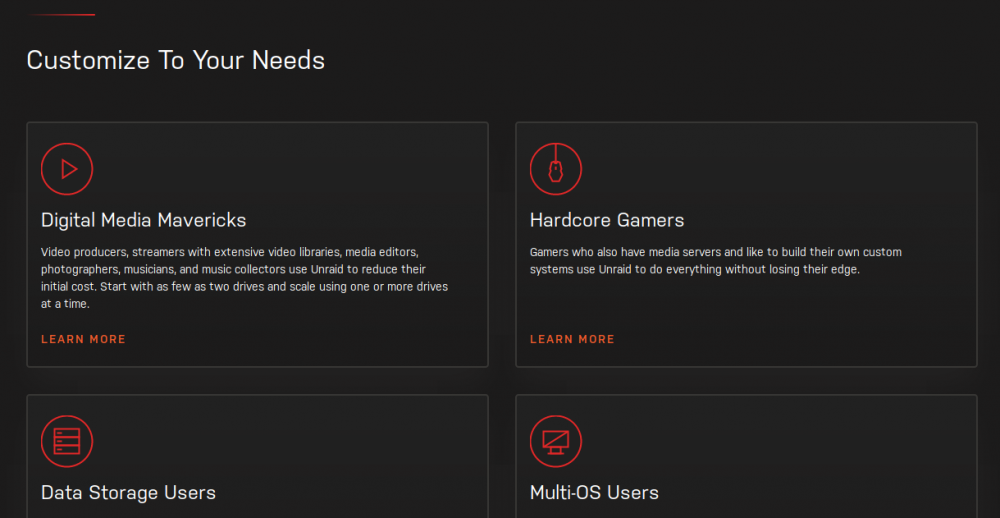Click the server rack icon above Data Storage Users

point(67,441)
